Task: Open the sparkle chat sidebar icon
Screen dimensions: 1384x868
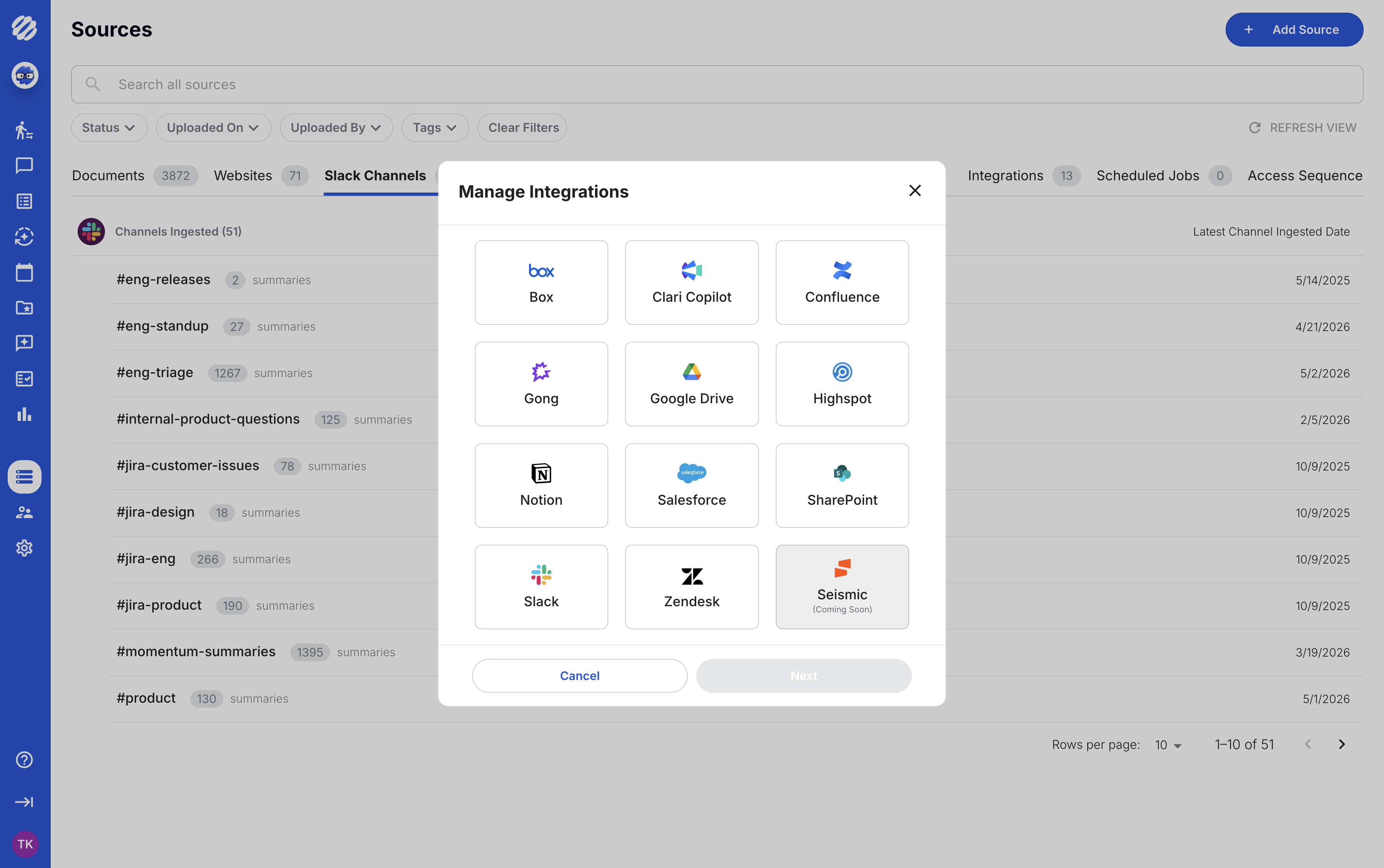Action: [x=24, y=343]
